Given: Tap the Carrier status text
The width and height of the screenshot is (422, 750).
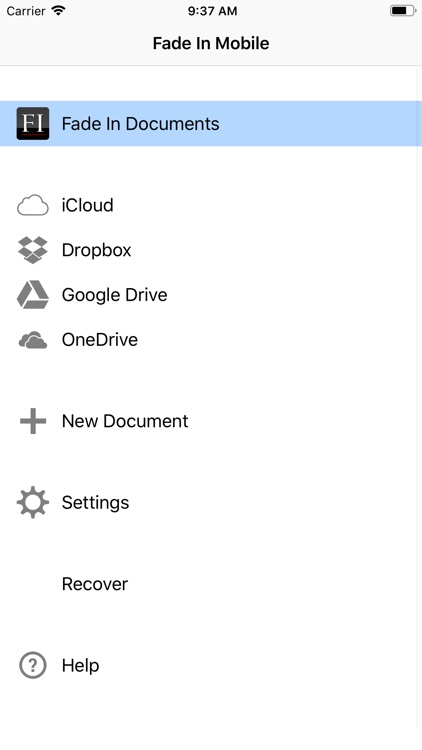Looking at the screenshot, I should 26,11.
